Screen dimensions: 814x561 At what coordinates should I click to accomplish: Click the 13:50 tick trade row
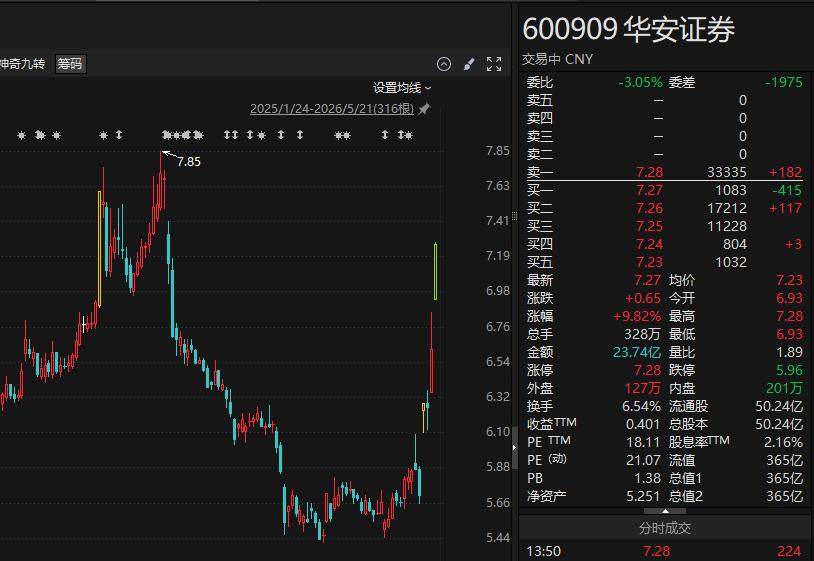click(665, 551)
